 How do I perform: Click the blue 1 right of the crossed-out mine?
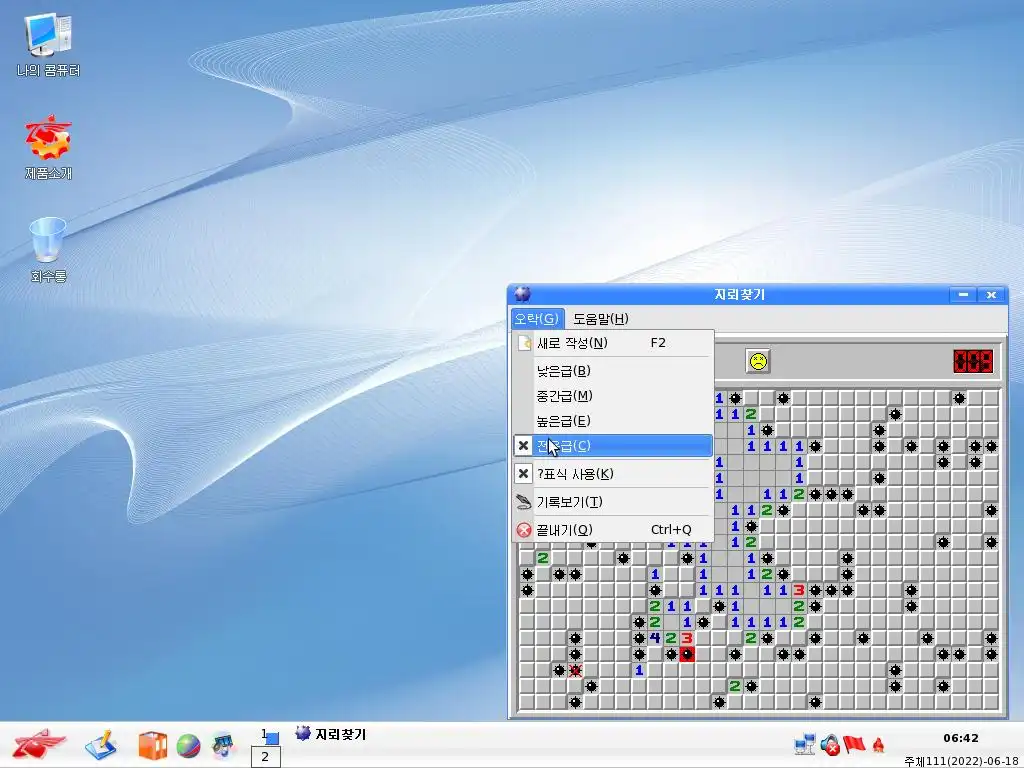(x=639, y=670)
